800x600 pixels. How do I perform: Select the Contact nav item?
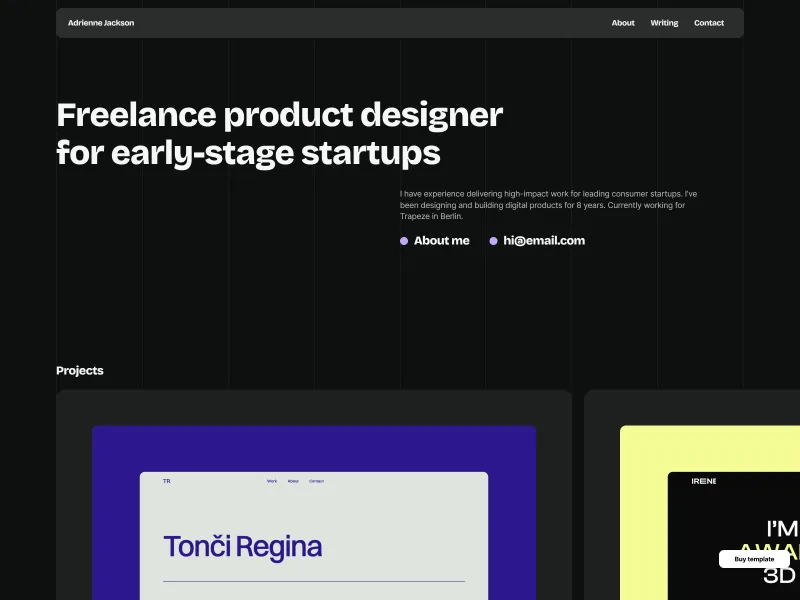709,23
